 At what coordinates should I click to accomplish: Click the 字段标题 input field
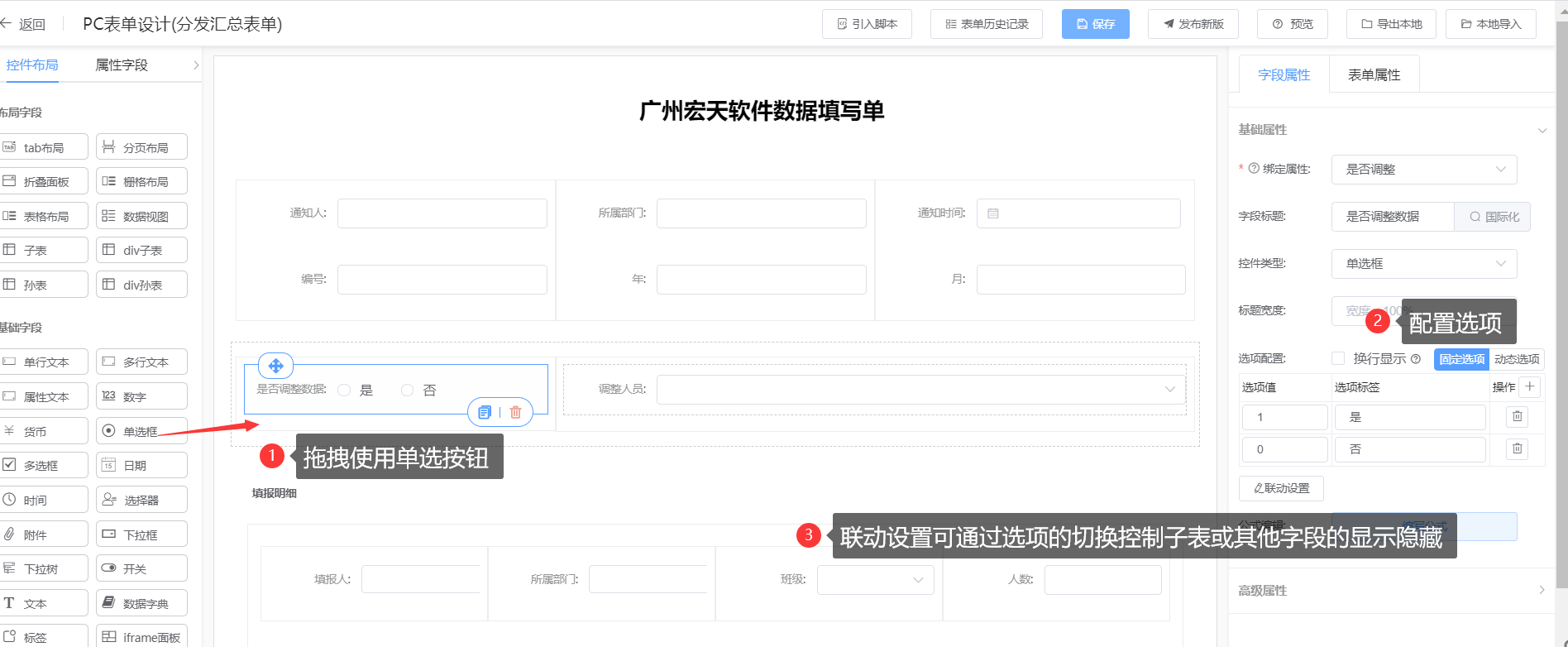[x=1393, y=217]
